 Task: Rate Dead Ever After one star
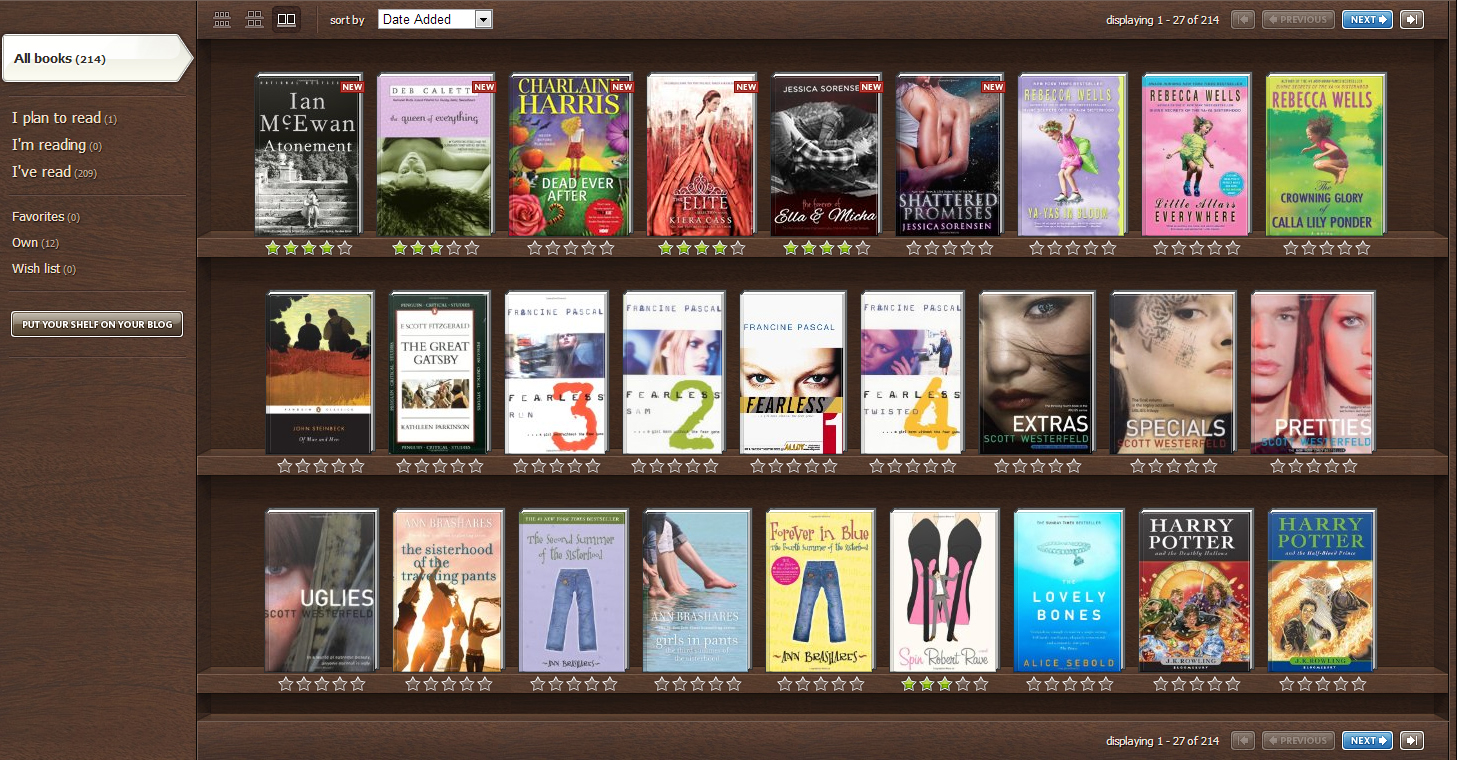535,248
